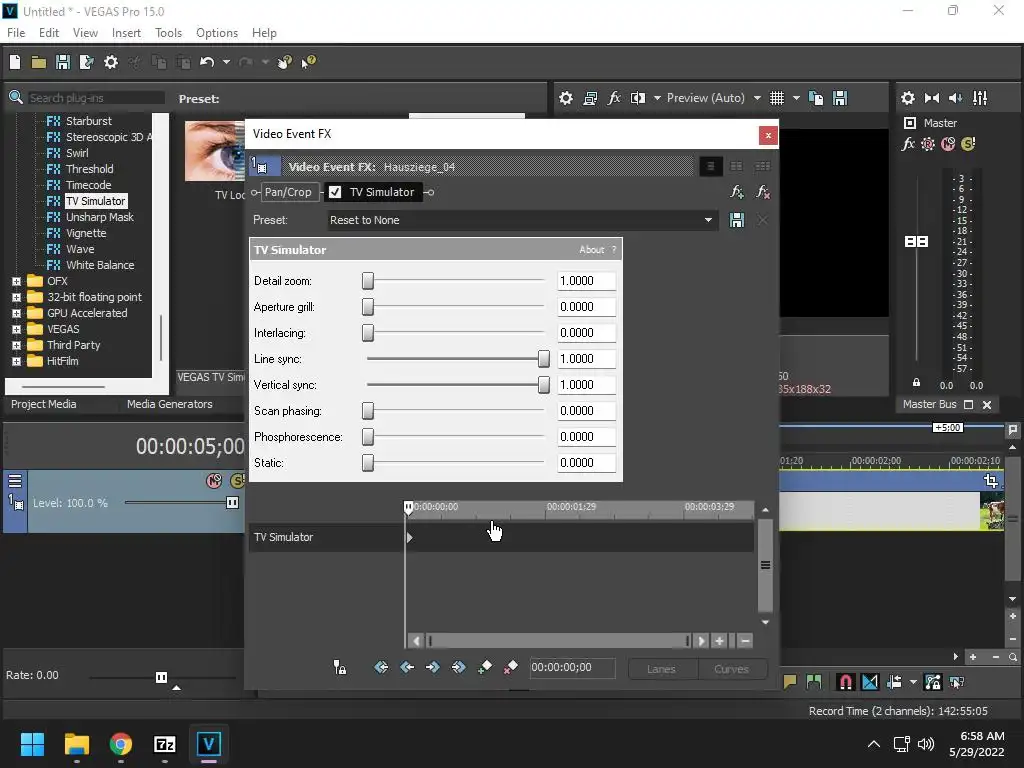Image resolution: width=1024 pixels, height=768 pixels.
Task: Switch to Project Media tab
Action: tap(44, 404)
